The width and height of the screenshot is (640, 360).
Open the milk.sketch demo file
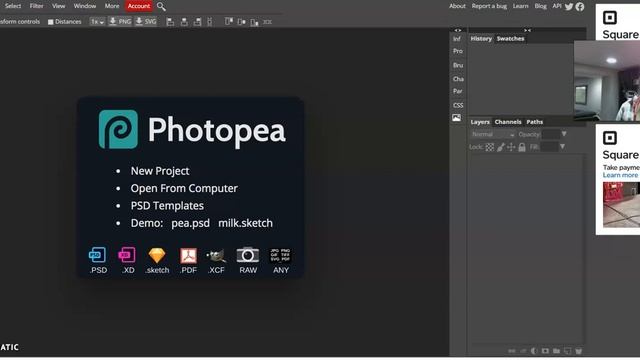tap(245, 223)
